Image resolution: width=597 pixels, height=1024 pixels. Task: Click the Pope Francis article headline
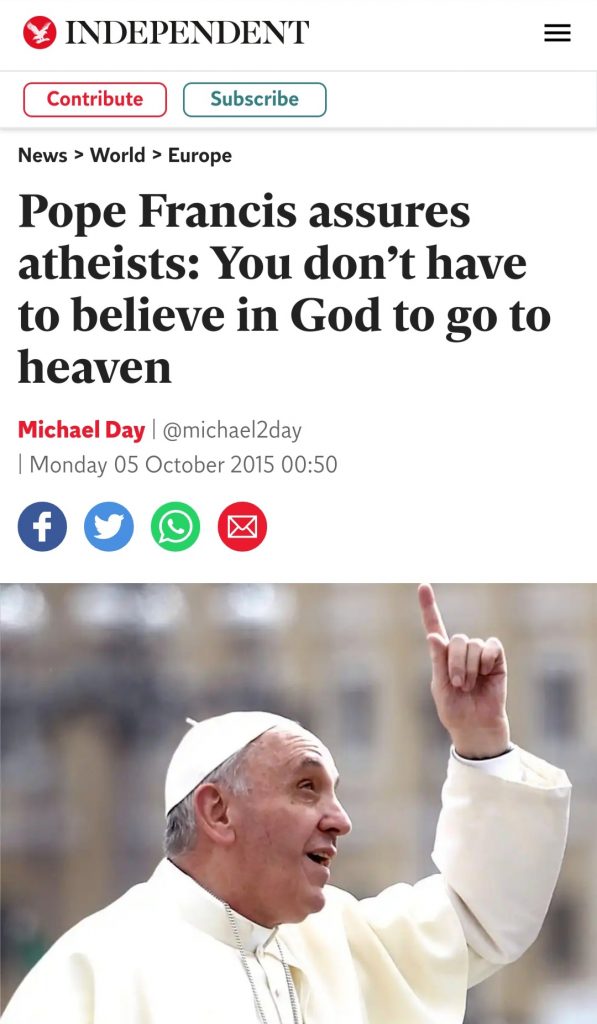pos(285,289)
